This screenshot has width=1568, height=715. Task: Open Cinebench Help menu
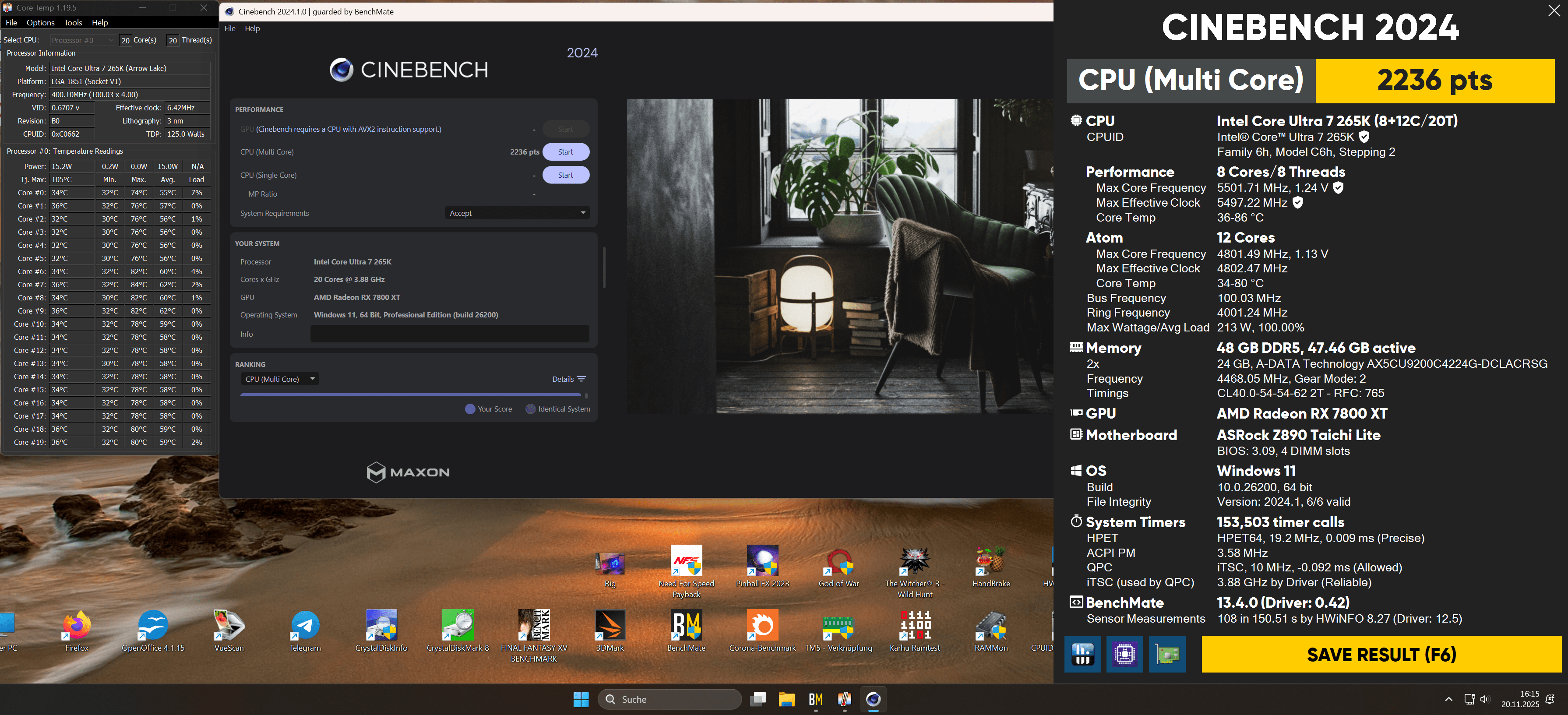pyautogui.click(x=252, y=28)
